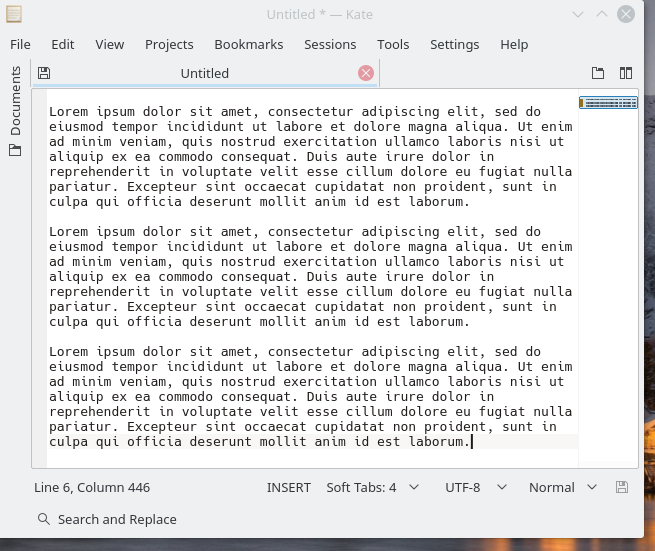This screenshot has height=551, width=655.
Task: Click the new tab icon in tab bar
Action: click(x=598, y=73)
